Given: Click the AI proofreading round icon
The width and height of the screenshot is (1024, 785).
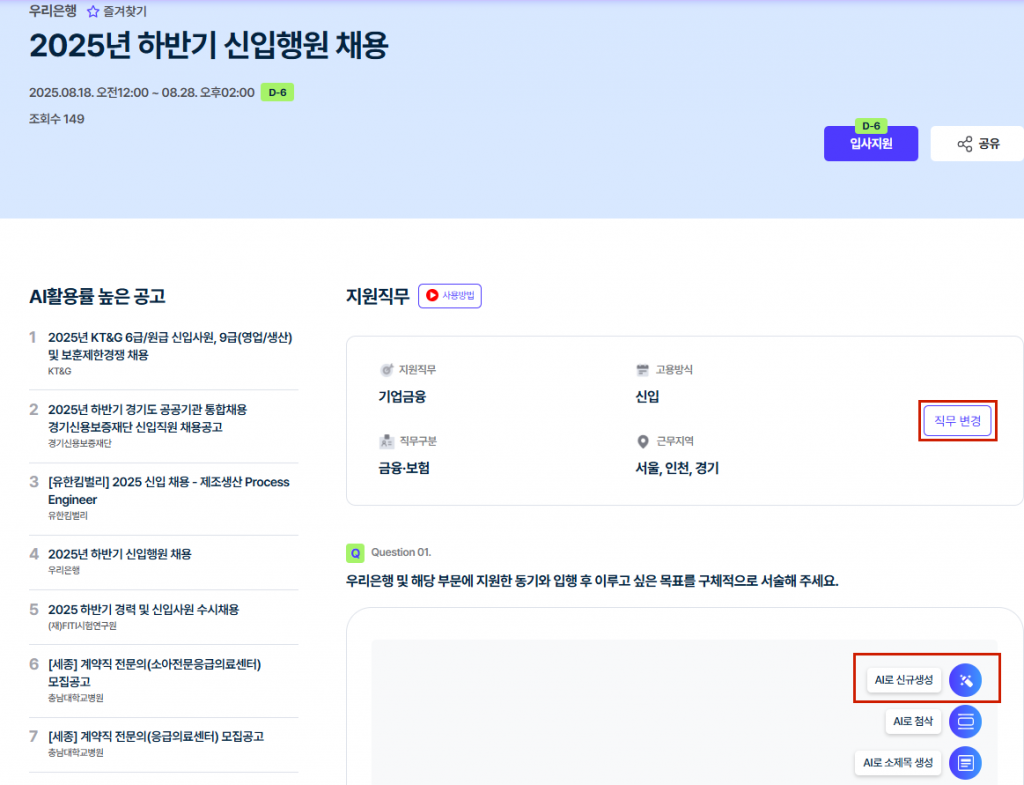Looking at the screenshot, I should (965, 722).
